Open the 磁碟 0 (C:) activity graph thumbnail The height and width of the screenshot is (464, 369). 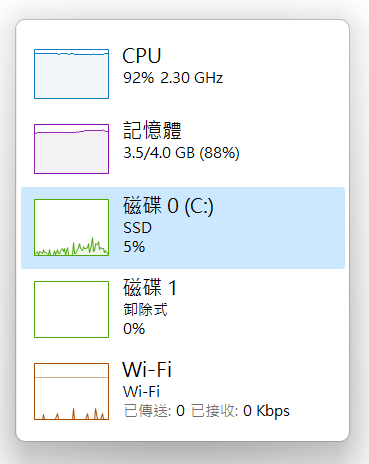tap(71, 228)
